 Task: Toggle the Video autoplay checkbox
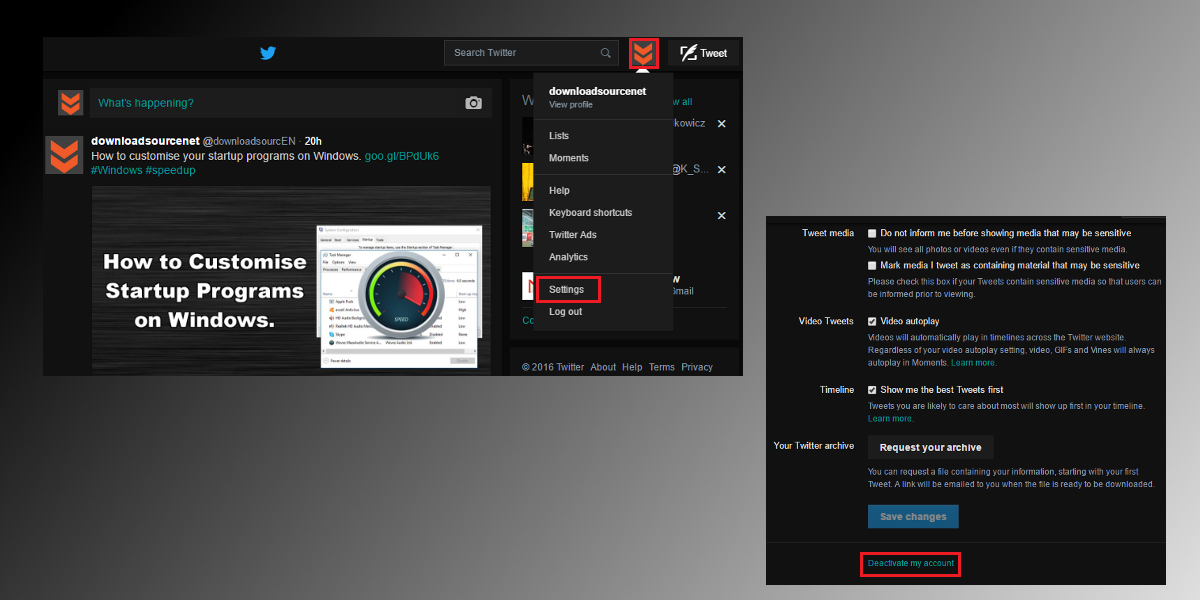pyautogui.click(x=873, y=322)
